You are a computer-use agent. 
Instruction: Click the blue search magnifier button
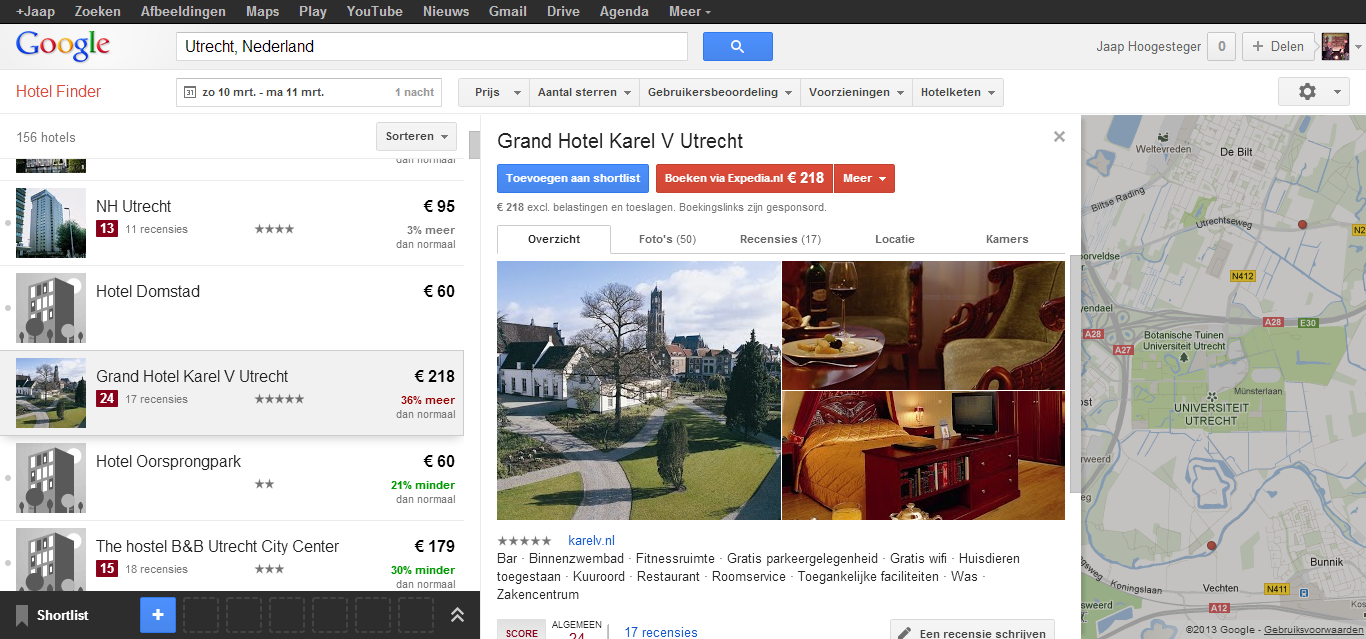point(737,47)
